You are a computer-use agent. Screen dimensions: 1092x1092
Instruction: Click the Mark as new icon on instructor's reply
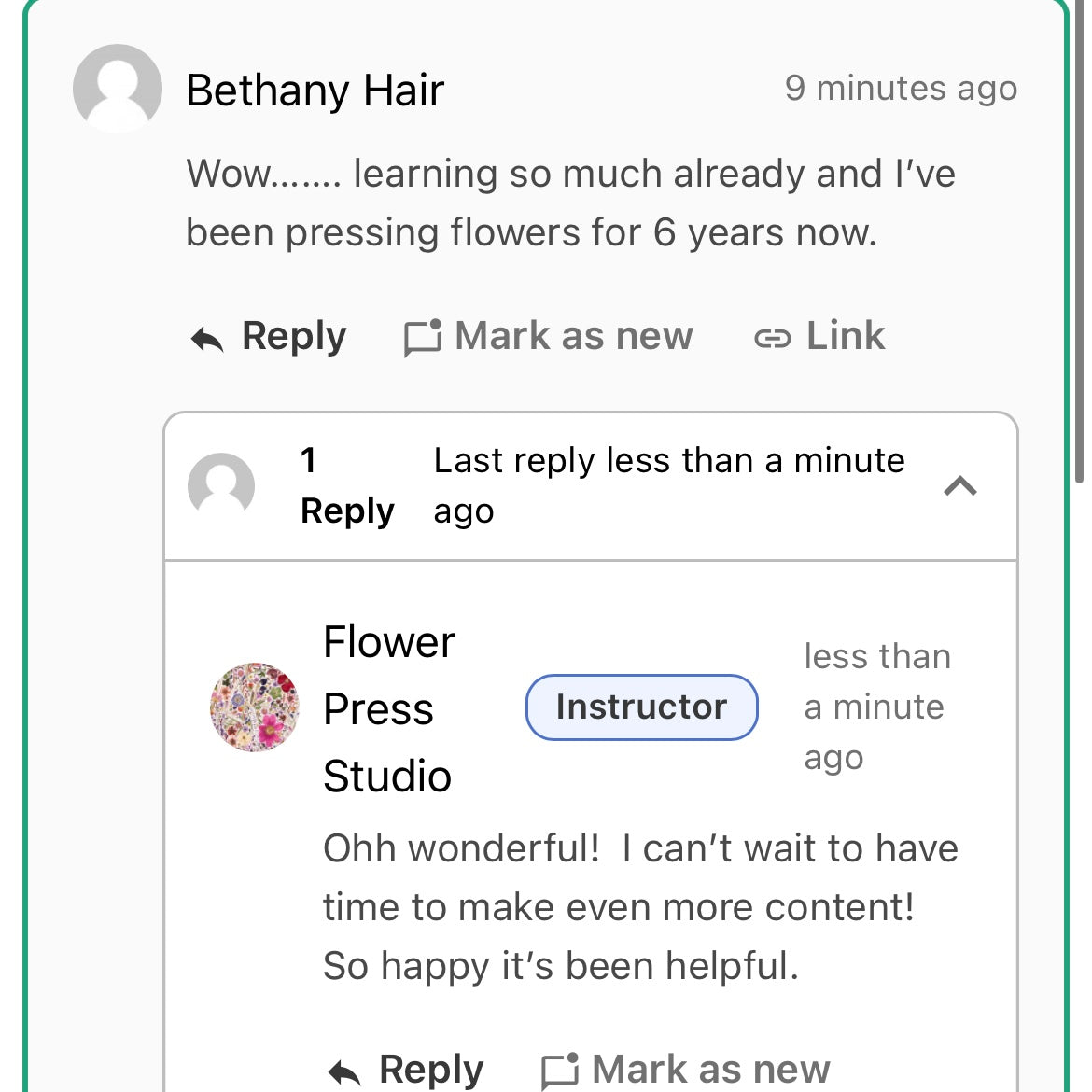pyautogui.click(x=560, y=1071)
